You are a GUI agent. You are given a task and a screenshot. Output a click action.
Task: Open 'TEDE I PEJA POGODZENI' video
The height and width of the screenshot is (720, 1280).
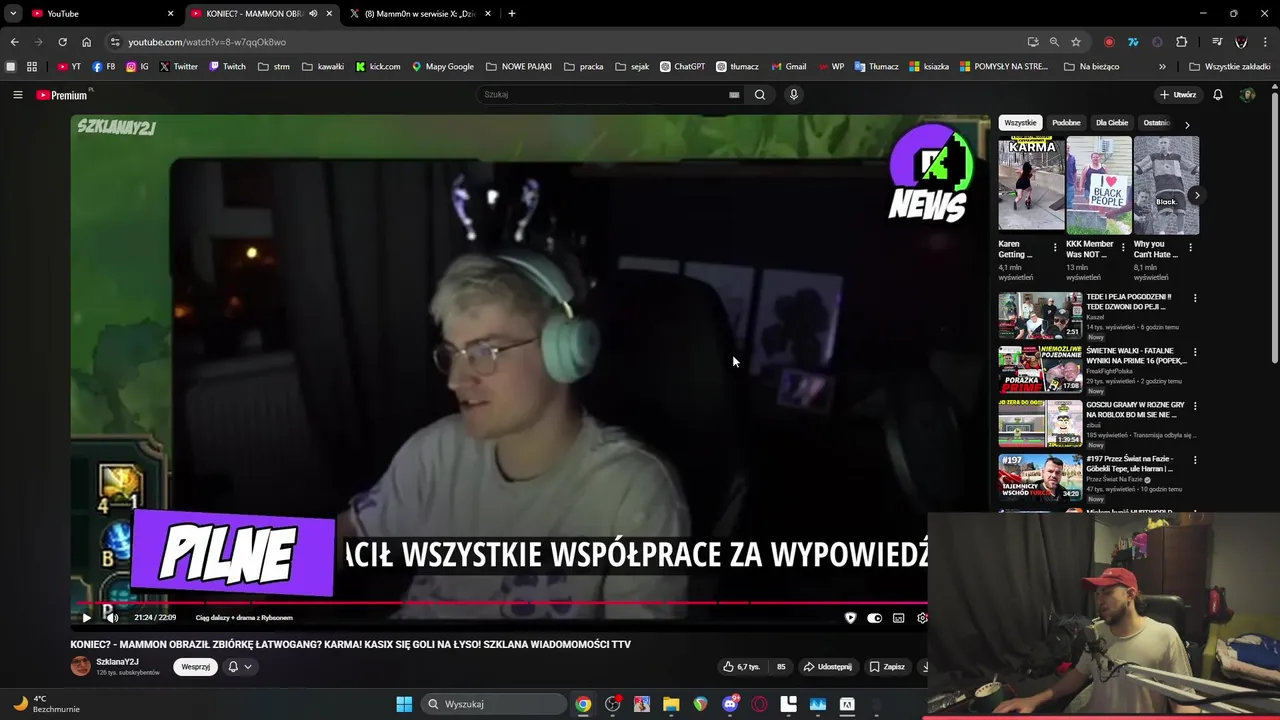pyautogui.click(x=1040, y=316)
